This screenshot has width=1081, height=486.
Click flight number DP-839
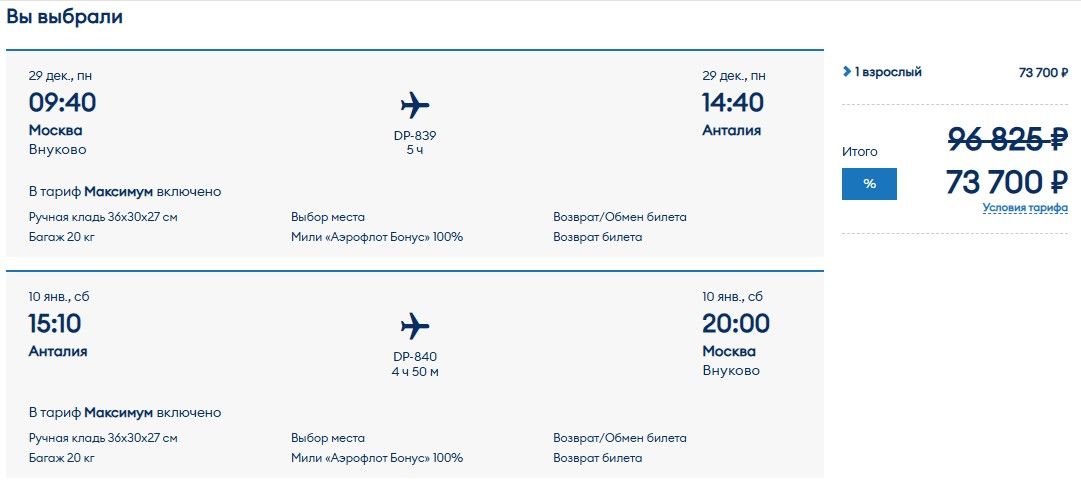415,136
